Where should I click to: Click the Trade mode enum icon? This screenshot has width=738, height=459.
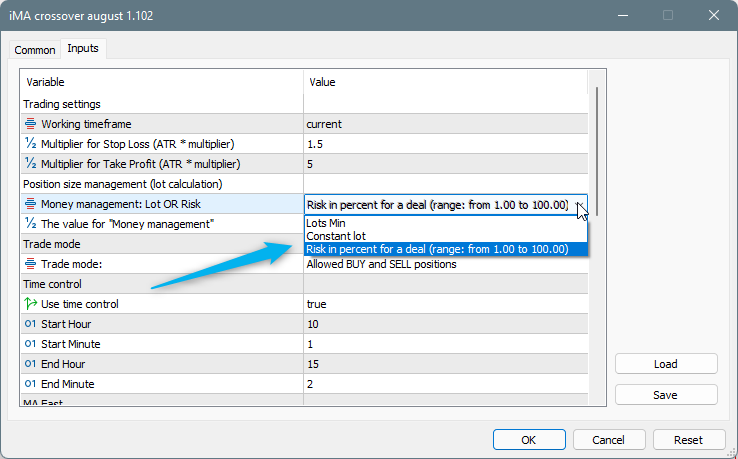(31, 264)
